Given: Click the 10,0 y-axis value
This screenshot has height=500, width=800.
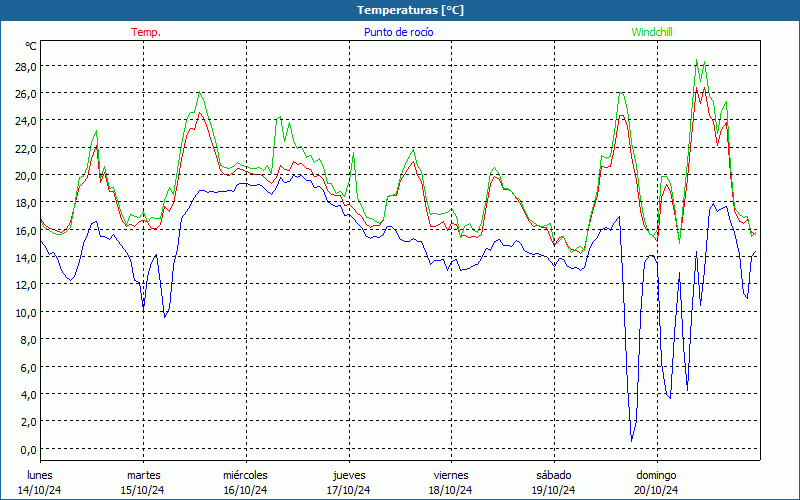Looking at the screenshot, I should pos(25,312).
